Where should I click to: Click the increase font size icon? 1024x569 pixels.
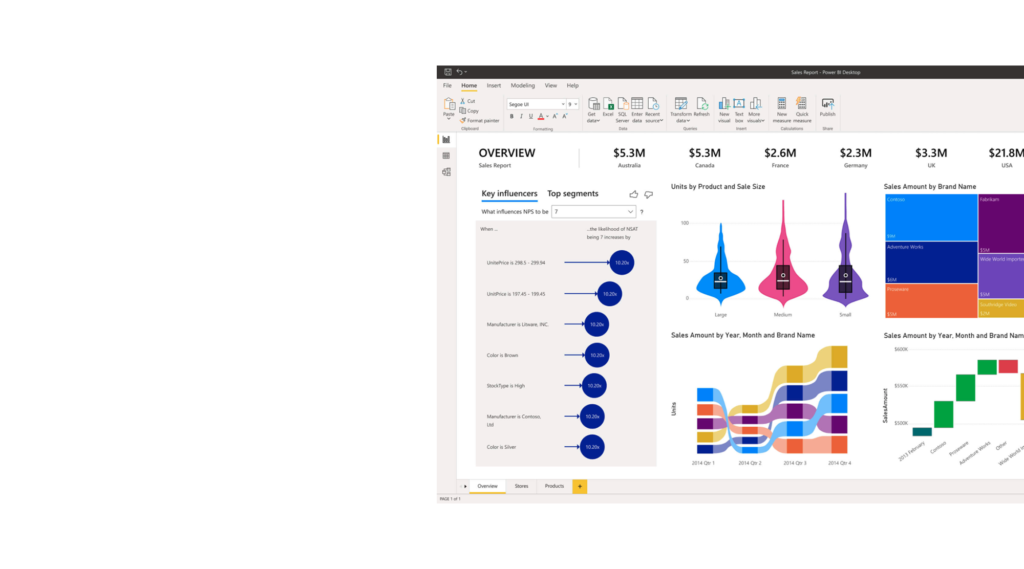click(555, 116)
